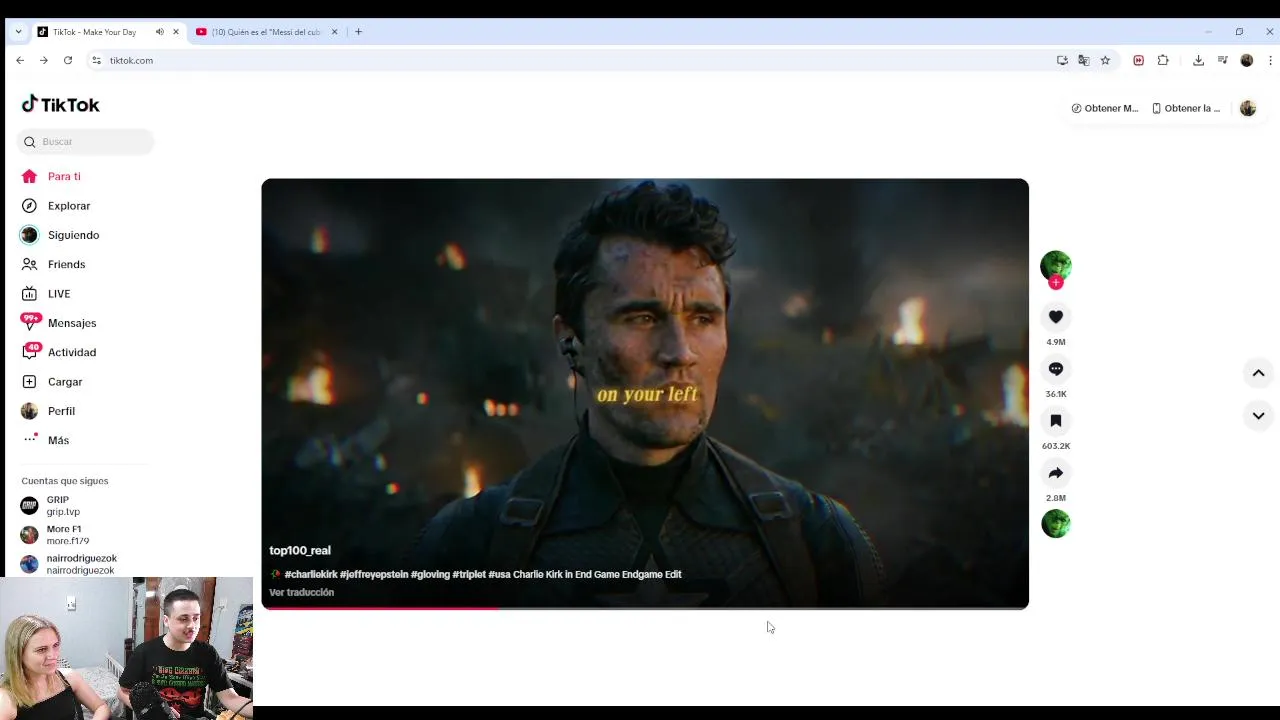
Task: Expand the Más menu
Action: (x=58, y=440)
